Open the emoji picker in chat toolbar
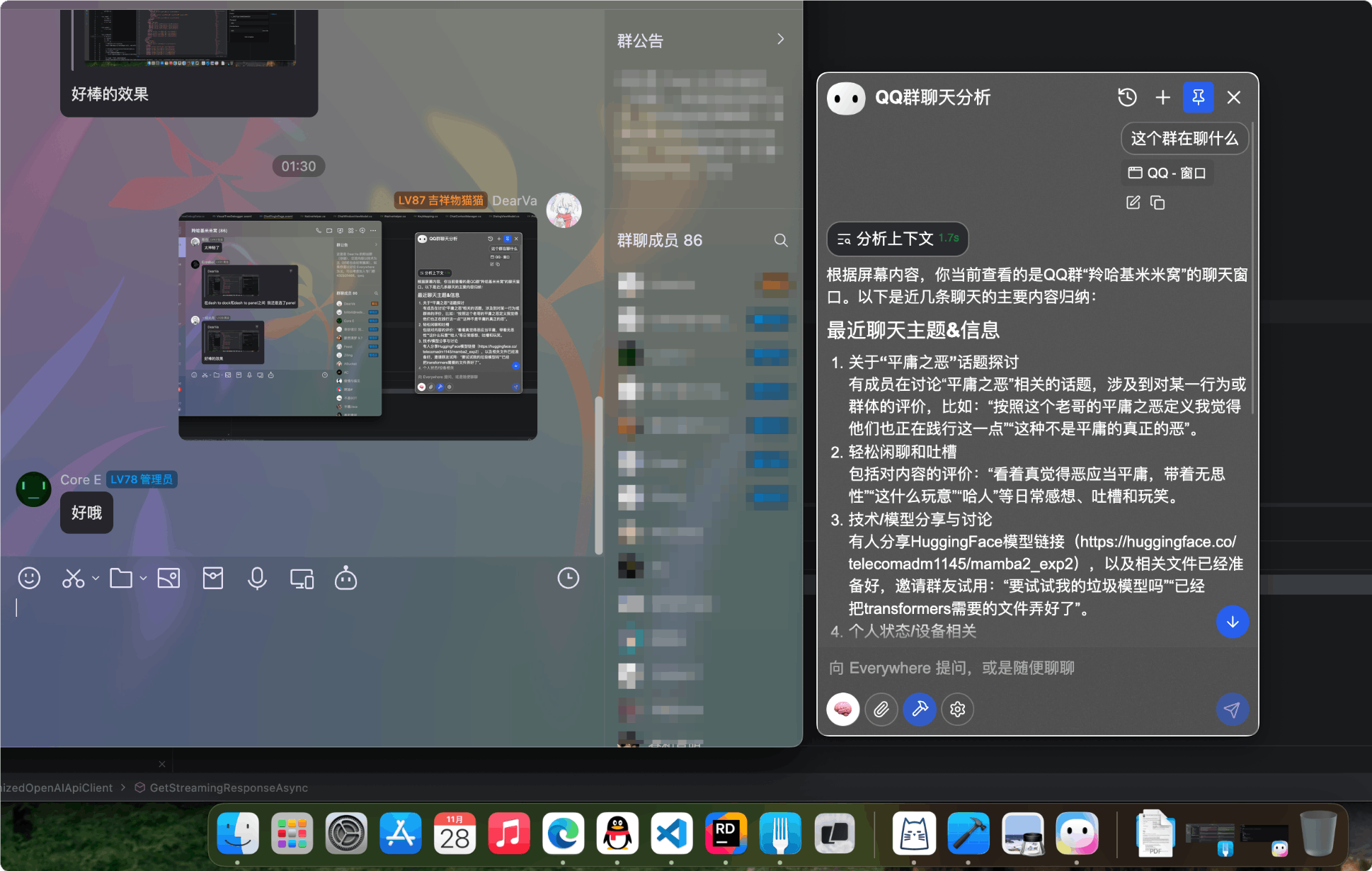Image resolution: width=1372 pixels, height=871 pixels. [x=29, y=579]
